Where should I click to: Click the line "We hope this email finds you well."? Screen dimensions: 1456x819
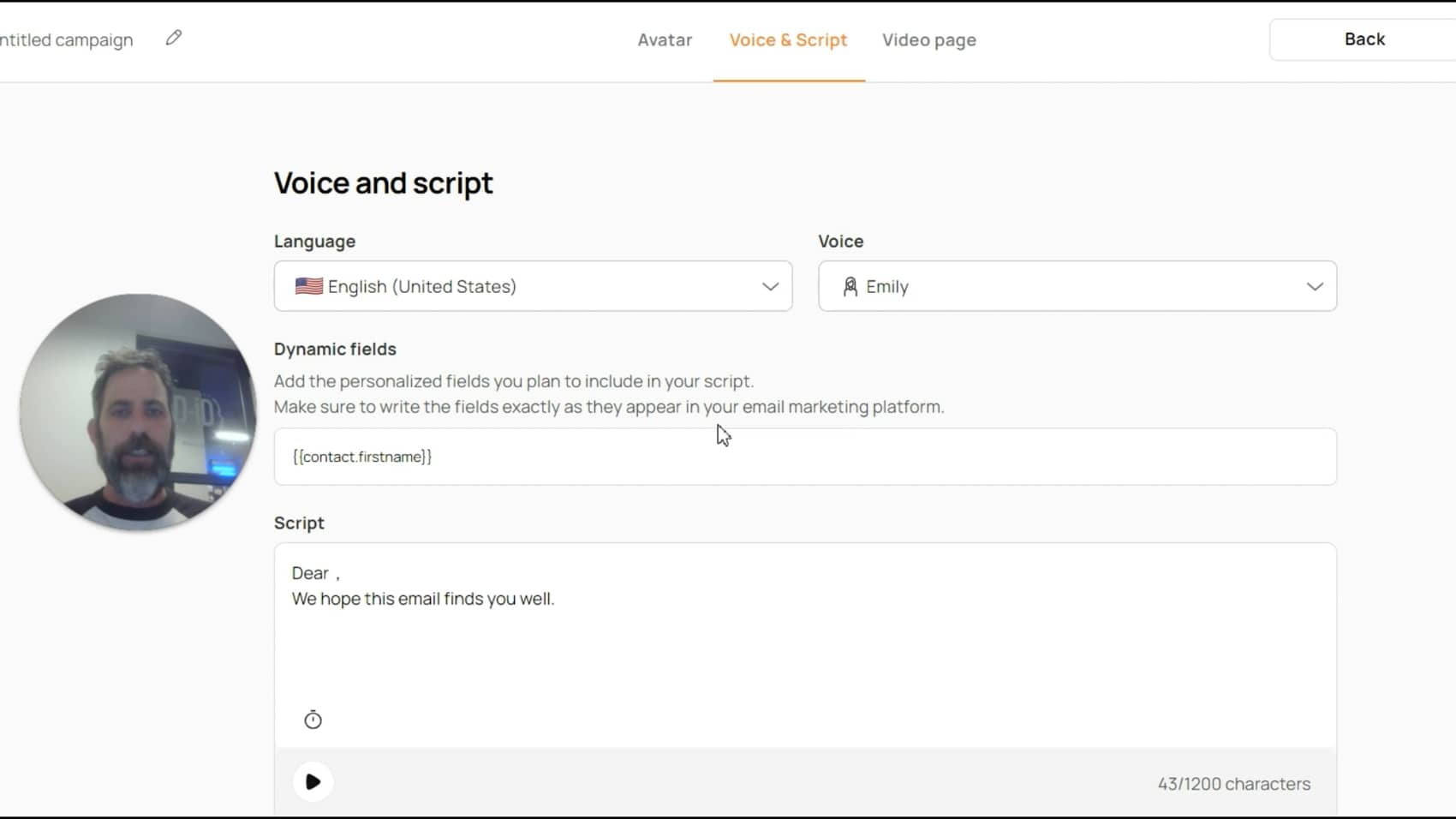(423, 599)
